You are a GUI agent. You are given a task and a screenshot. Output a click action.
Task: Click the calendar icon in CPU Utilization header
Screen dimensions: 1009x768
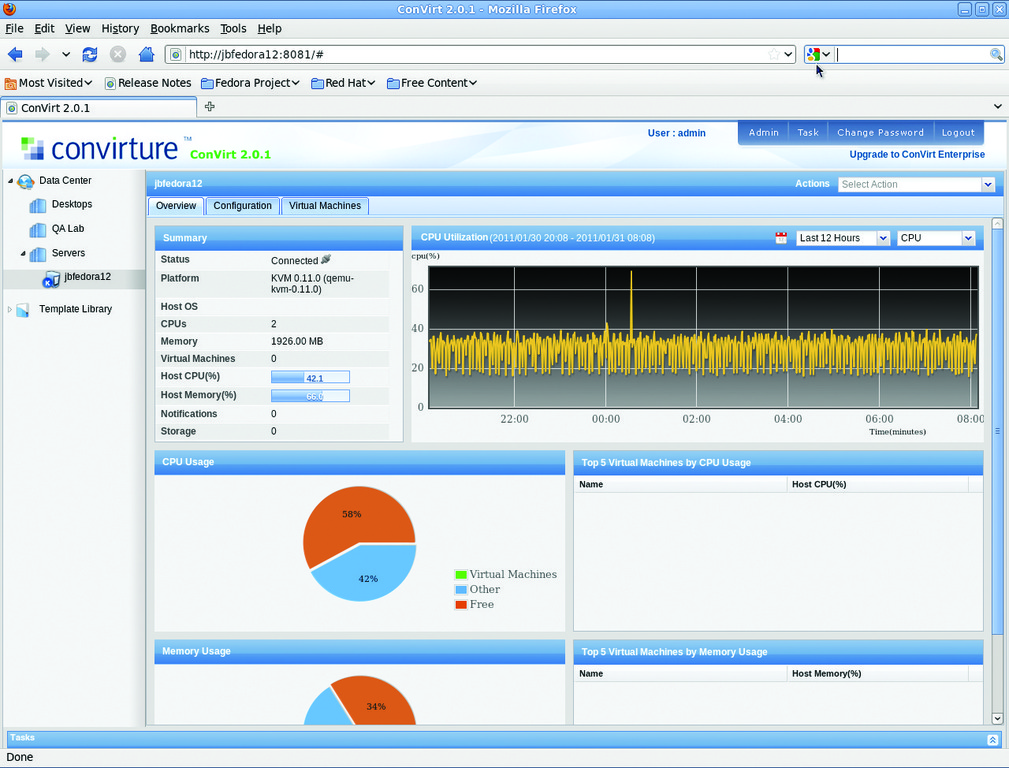pyautogui.click(x=781, y=238)
